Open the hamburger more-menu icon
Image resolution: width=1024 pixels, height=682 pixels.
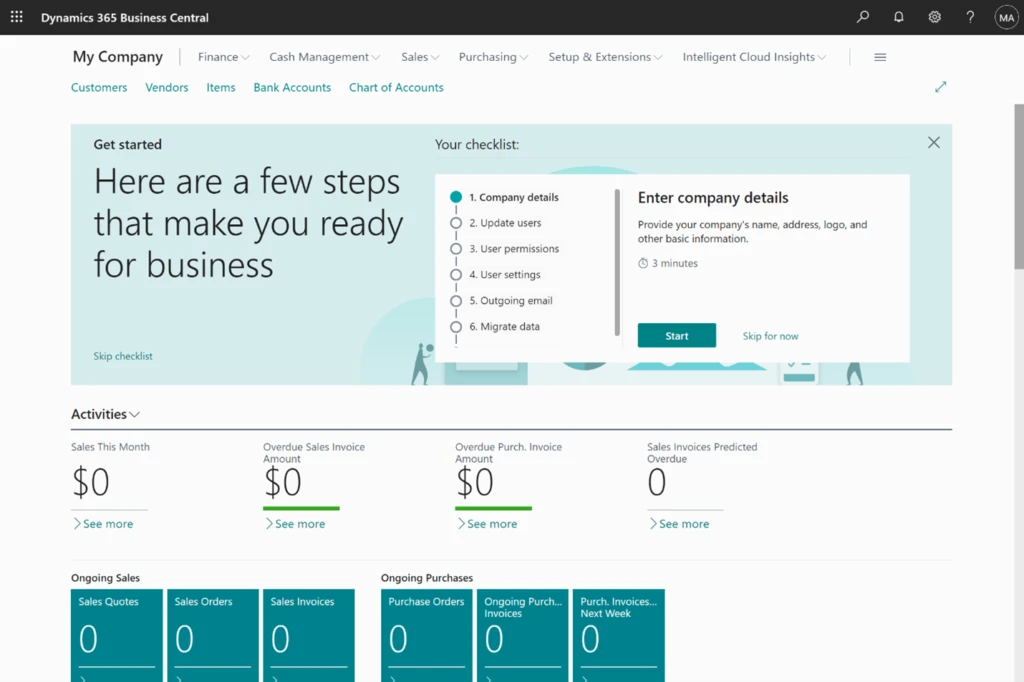880,57
